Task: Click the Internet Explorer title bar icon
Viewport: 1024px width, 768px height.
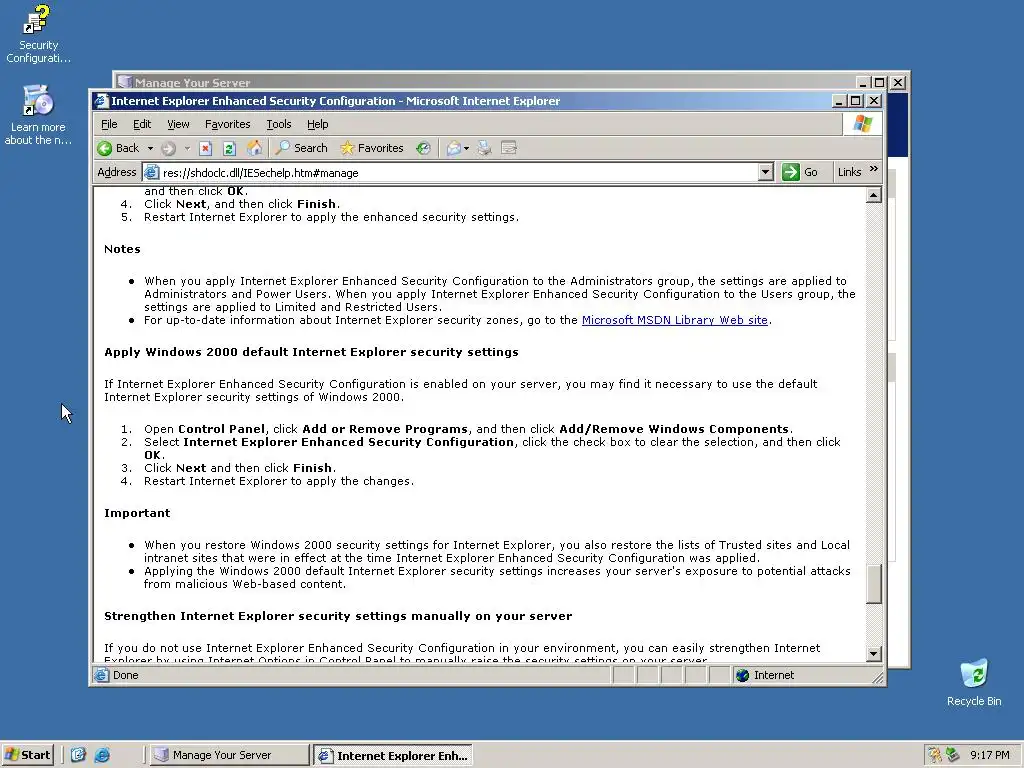Action: pyautogui.click(x=101, y=101)
